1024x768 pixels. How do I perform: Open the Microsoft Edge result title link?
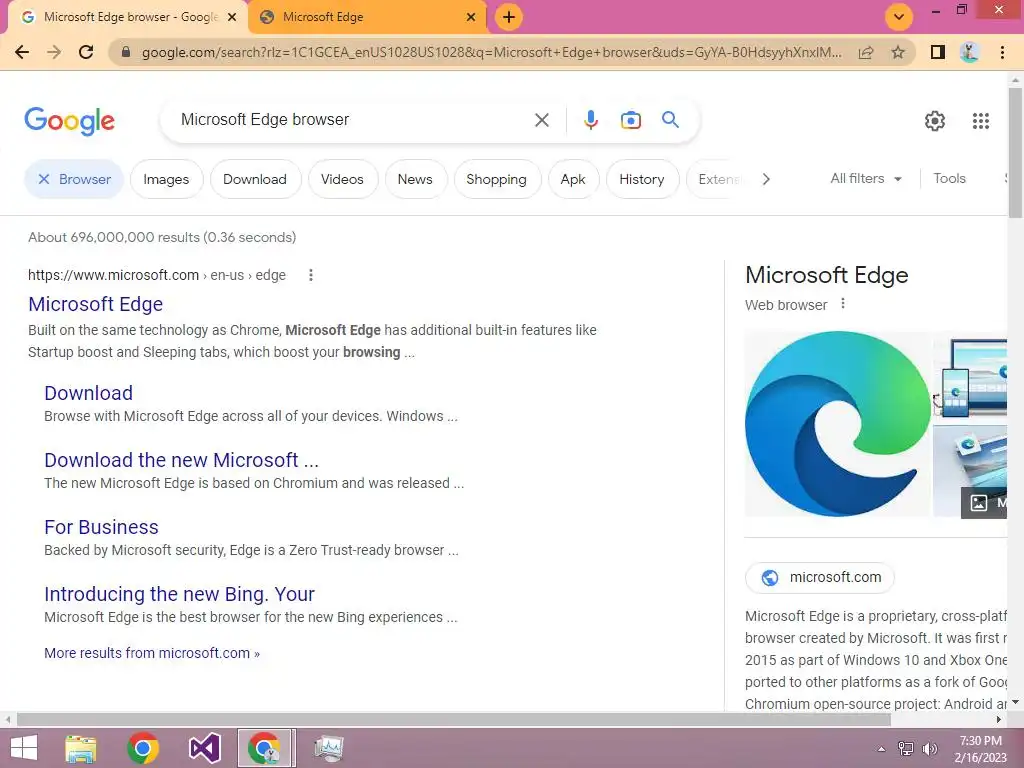coord(95,304)
